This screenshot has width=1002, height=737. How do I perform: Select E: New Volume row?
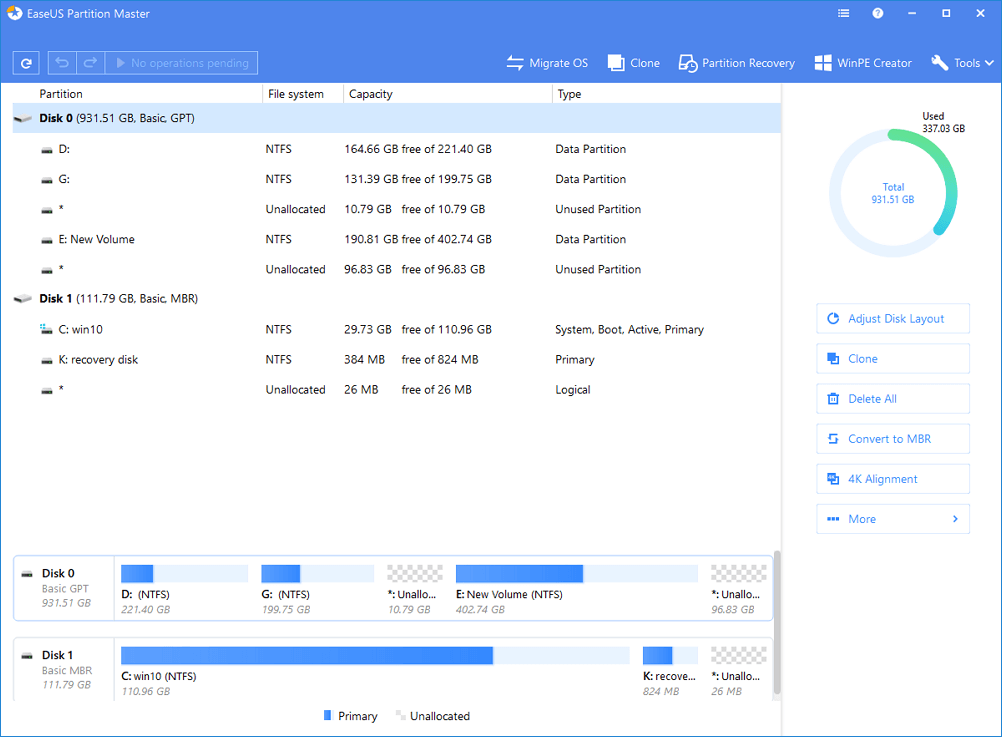tap(396, 239)
